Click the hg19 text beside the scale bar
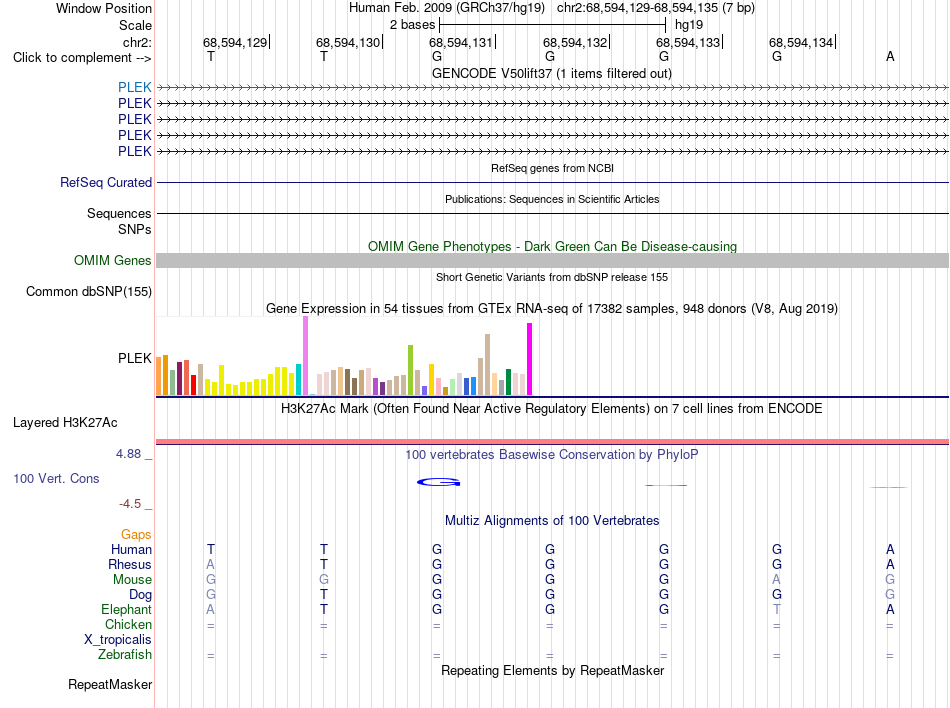 689,25
